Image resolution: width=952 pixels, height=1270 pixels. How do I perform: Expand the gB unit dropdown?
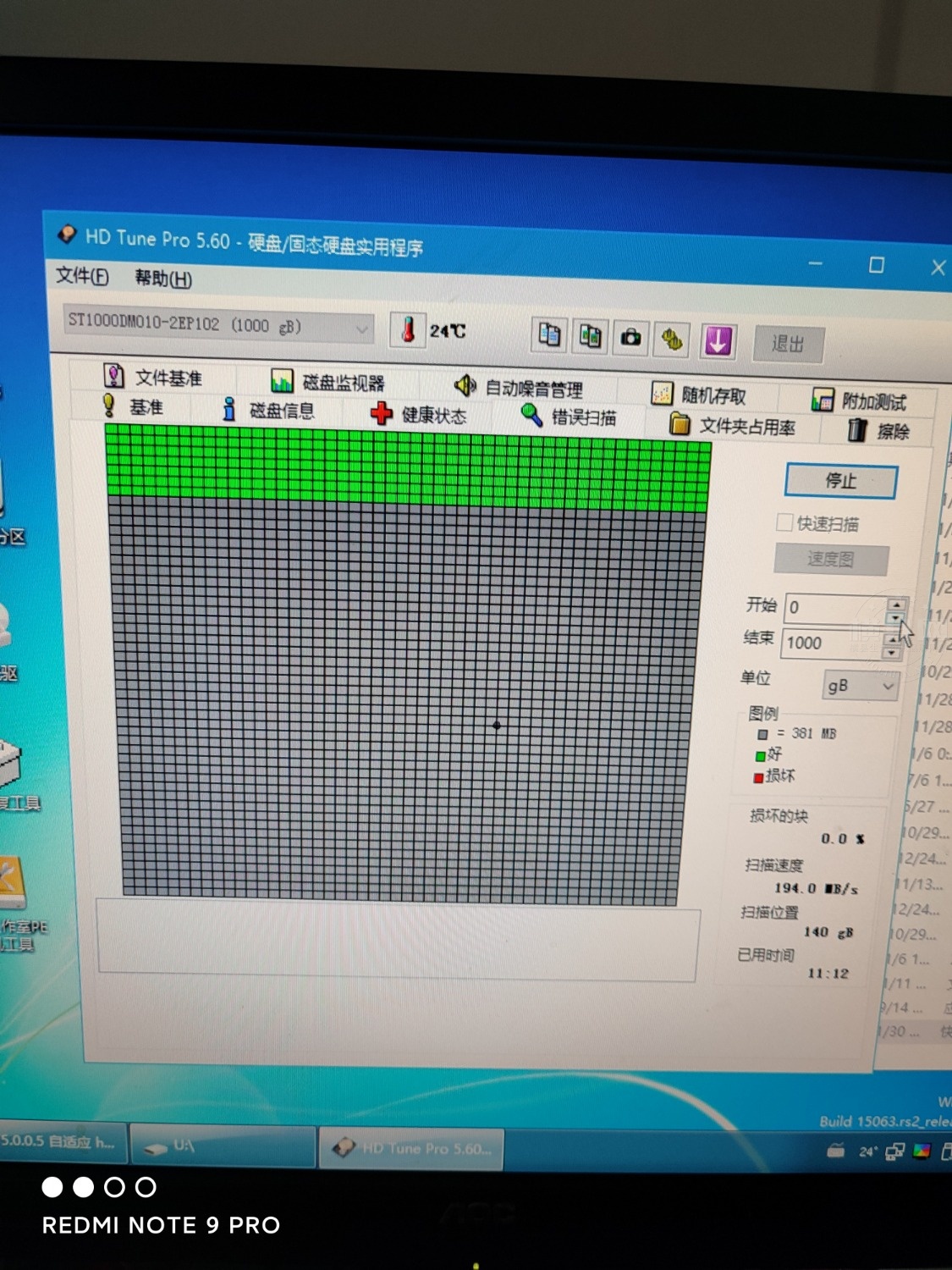tap(860, 685)
